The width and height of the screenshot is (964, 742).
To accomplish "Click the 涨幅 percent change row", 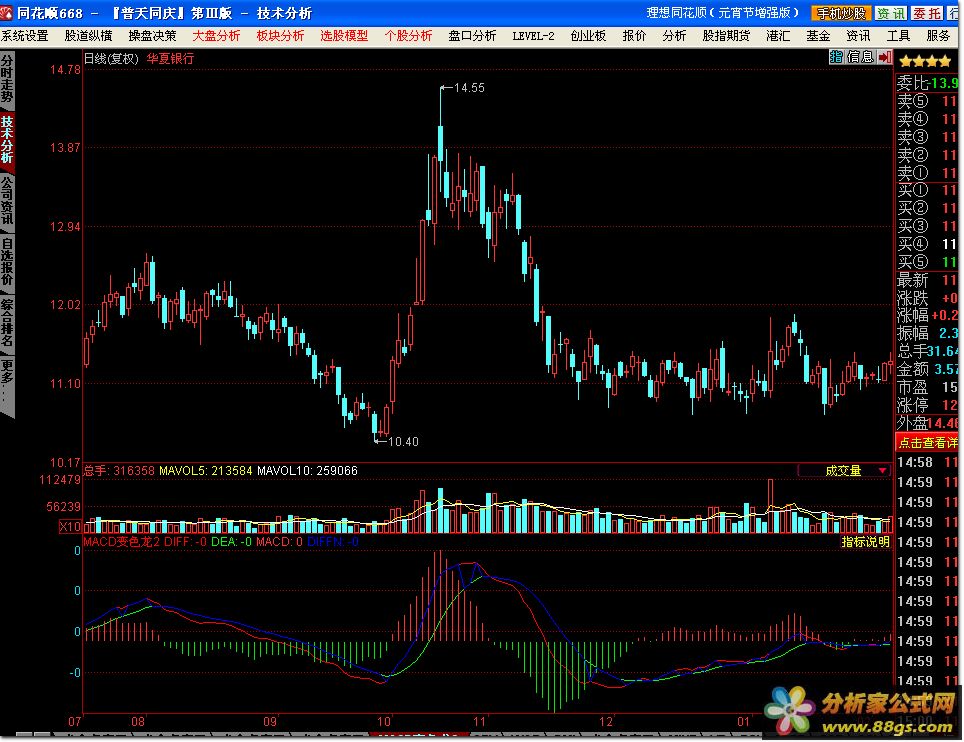I will pyautogui.click(x=927, y=315).
